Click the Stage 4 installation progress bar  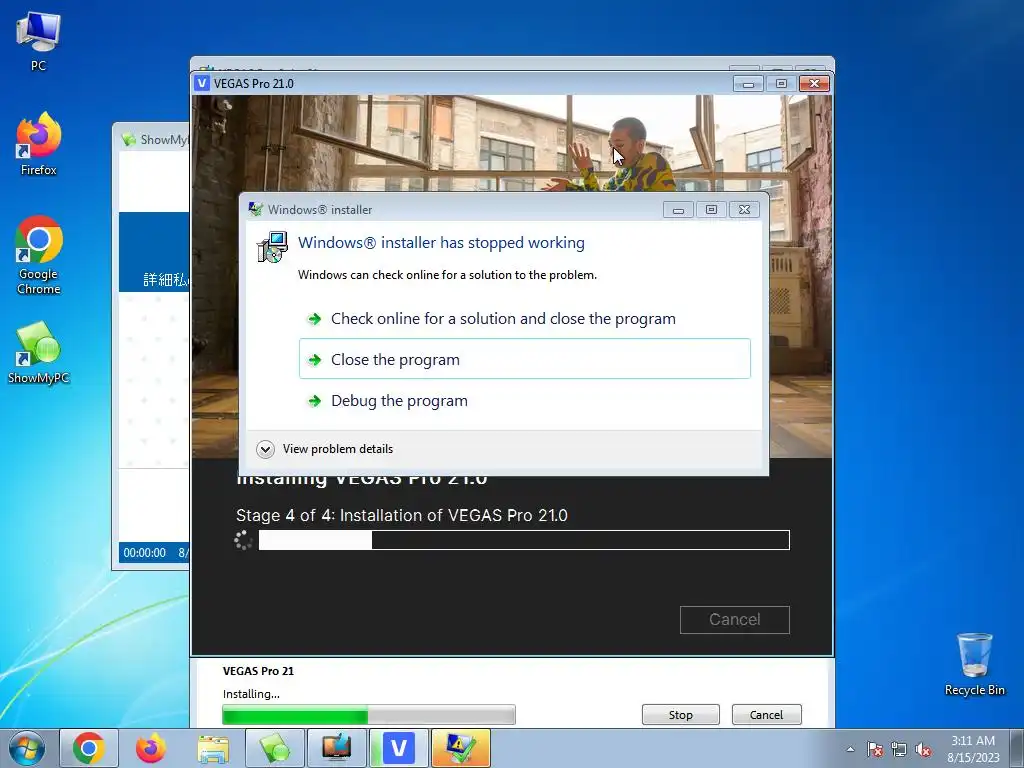[524, 540]
